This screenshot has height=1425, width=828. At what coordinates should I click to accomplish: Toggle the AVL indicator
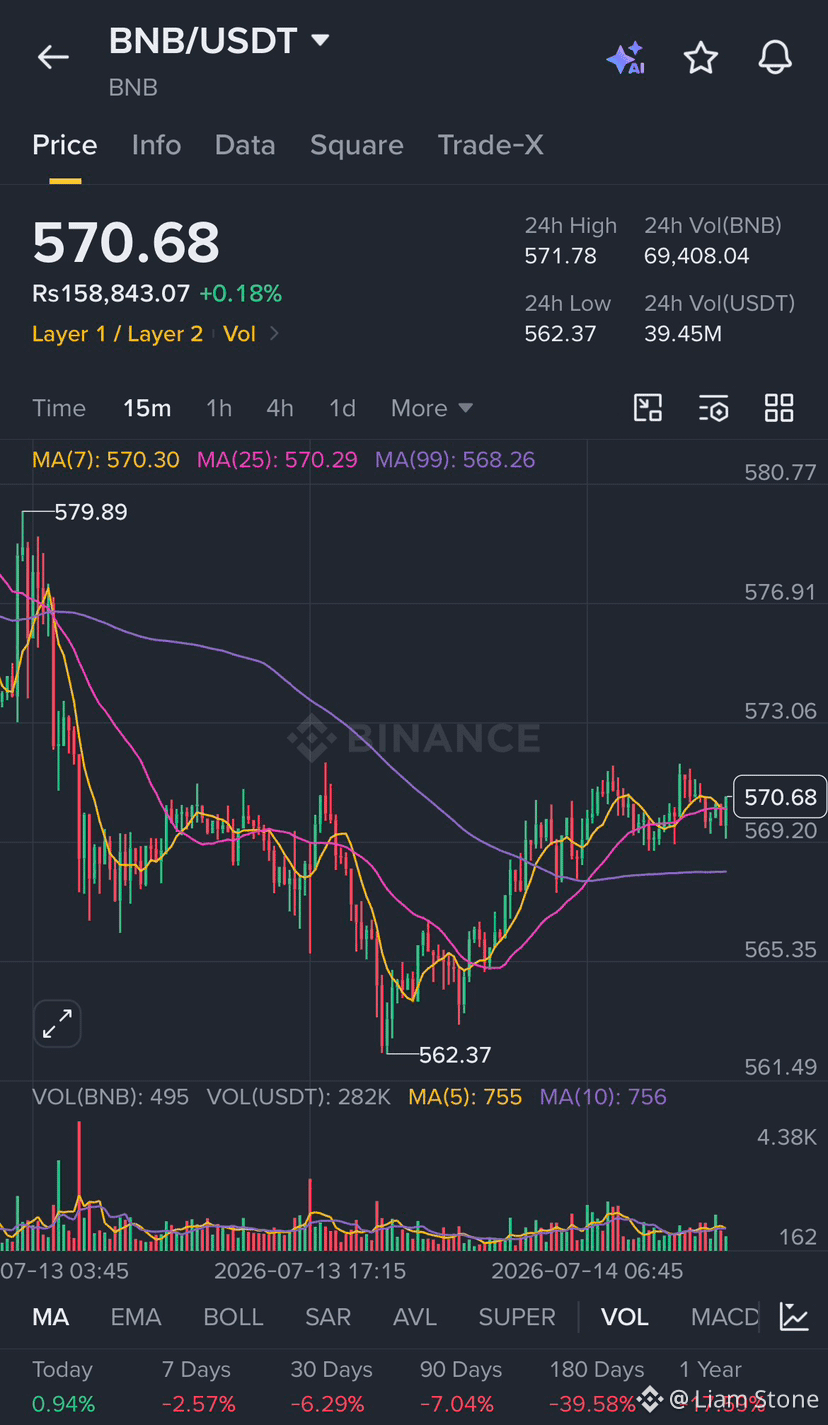click(x=415, y=1317)
